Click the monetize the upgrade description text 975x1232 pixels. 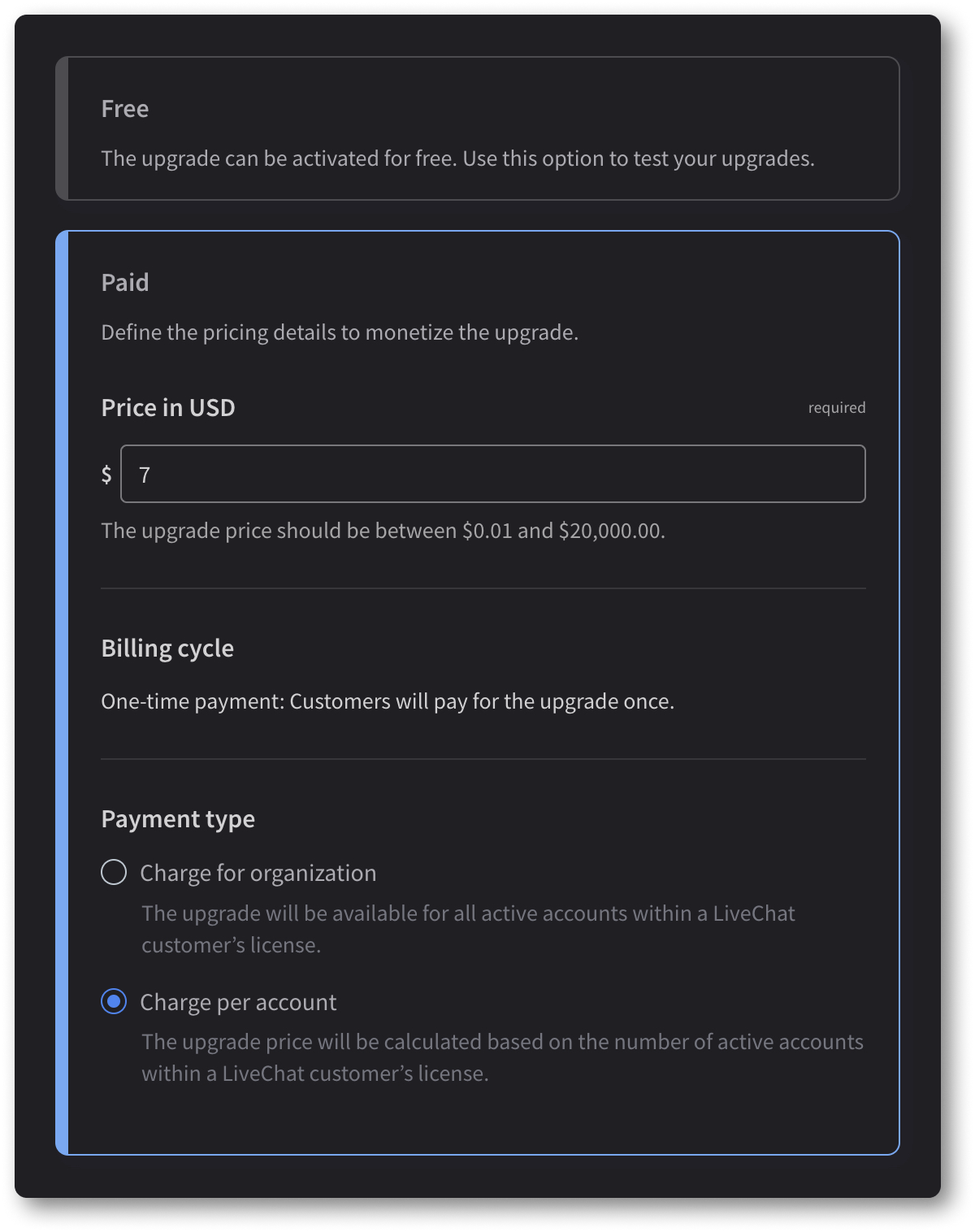click(340, 332)
